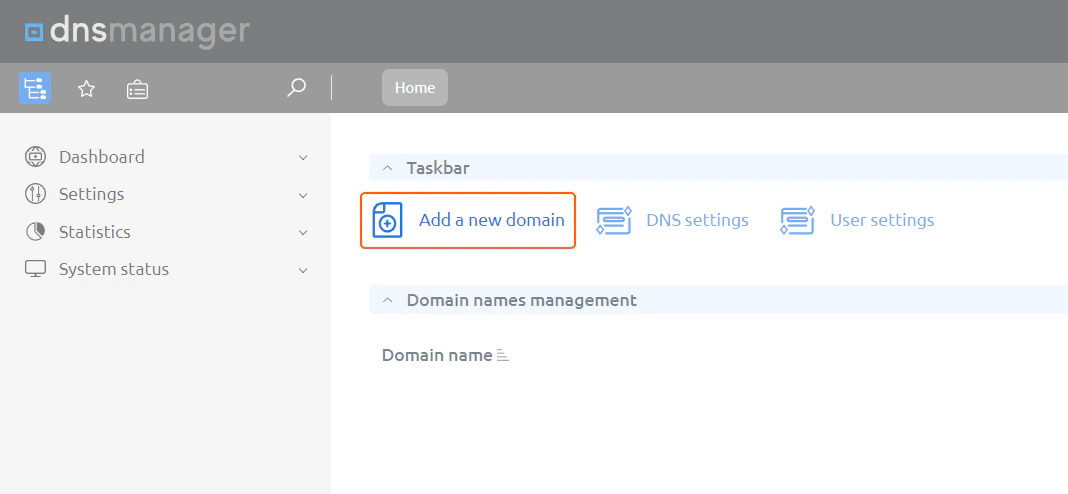
Task: Open the Dashboard menu item
Action: [x=101, y=157]
